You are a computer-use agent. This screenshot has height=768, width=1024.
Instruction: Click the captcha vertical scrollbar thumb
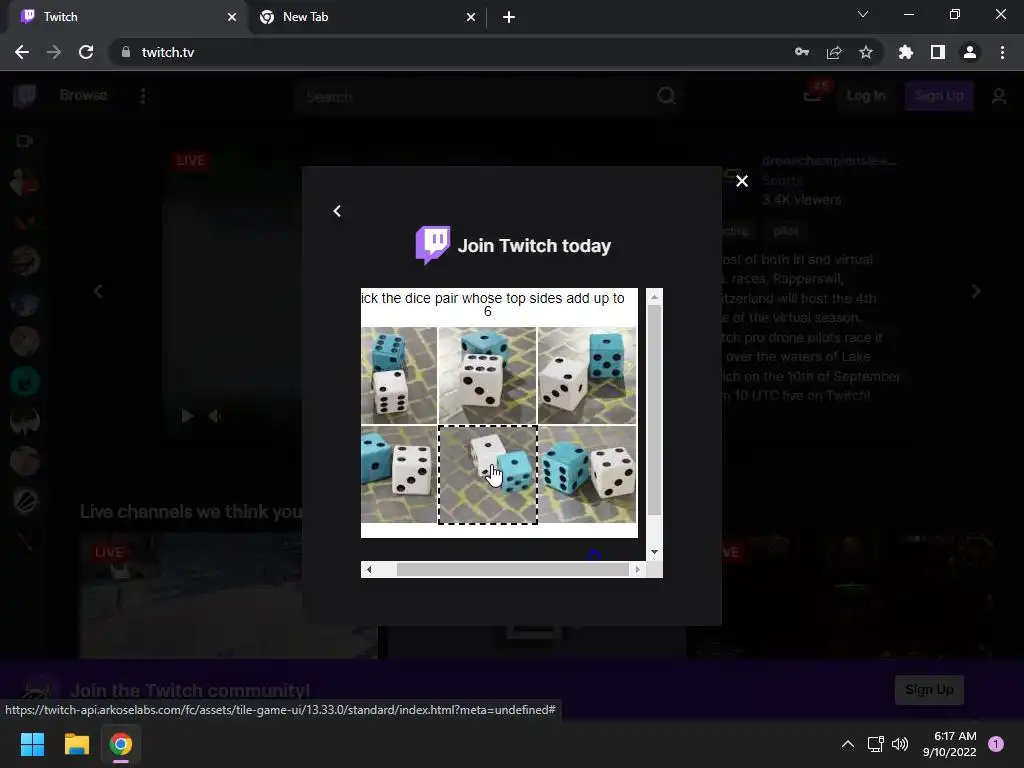[x=654, y=410]
